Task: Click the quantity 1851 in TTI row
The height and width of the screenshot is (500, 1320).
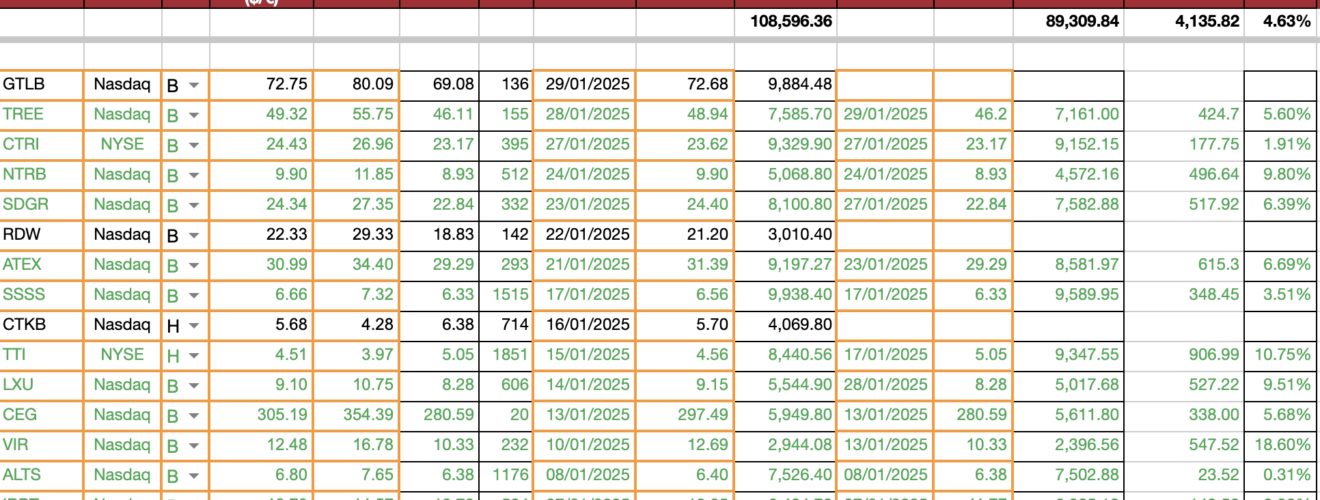Action: pyautogui.click(x=506, y=355)
